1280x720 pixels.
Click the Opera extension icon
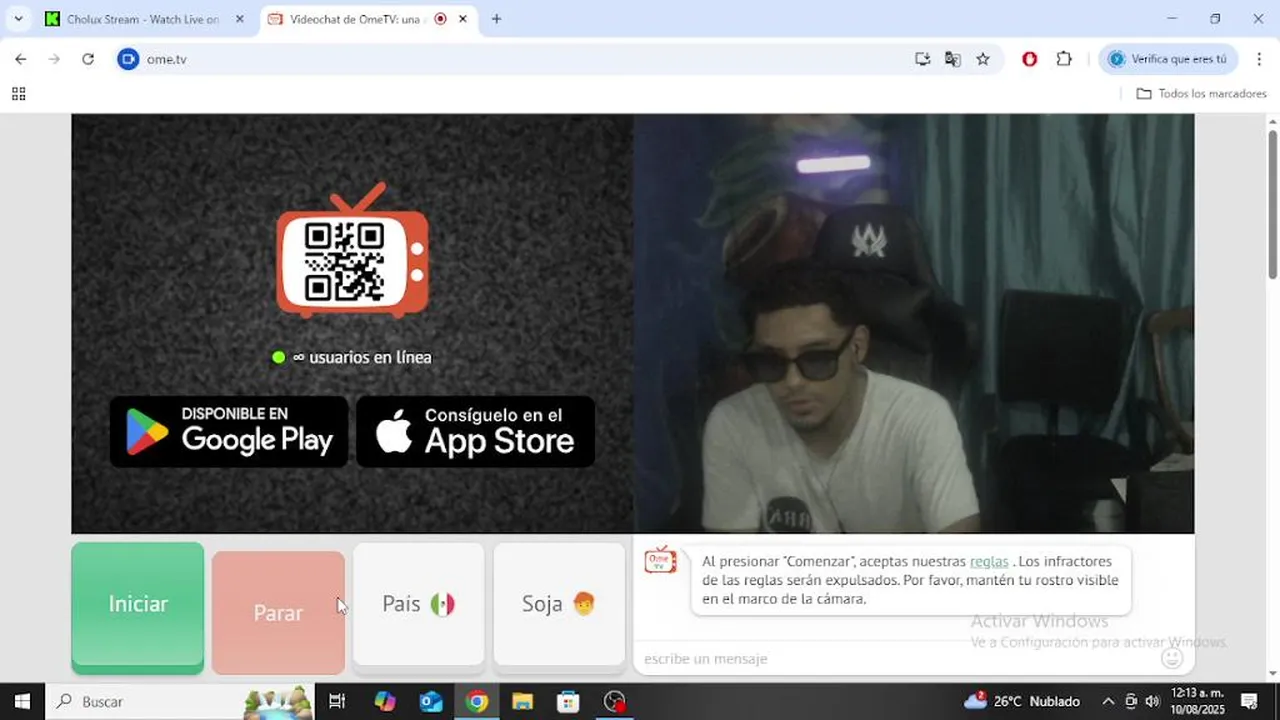tap(1029, 59)
